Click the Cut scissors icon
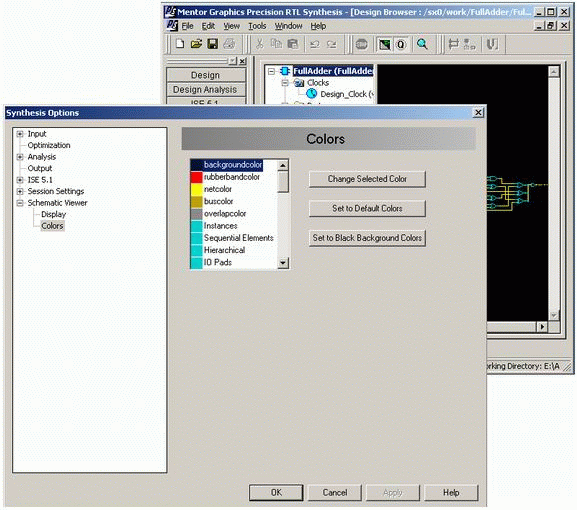577x510 pixels. click(x=259, y=44)
